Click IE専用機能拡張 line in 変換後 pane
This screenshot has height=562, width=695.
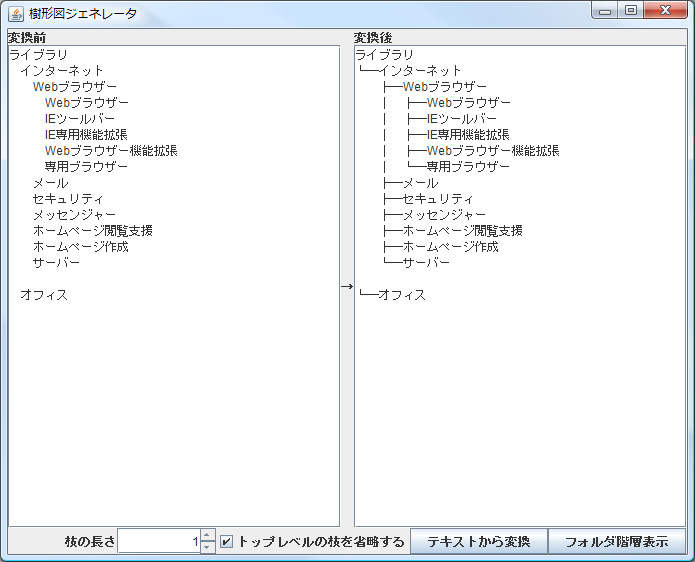point(468,135)
